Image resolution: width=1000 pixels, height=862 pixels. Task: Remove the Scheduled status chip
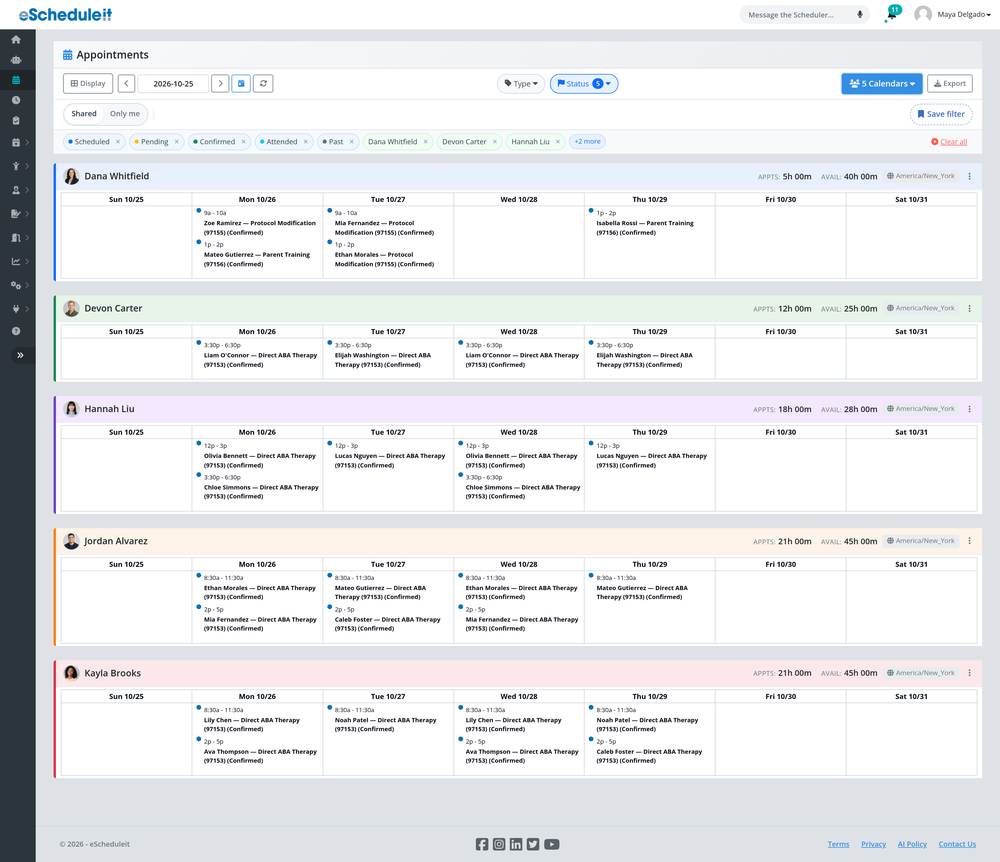118,142
